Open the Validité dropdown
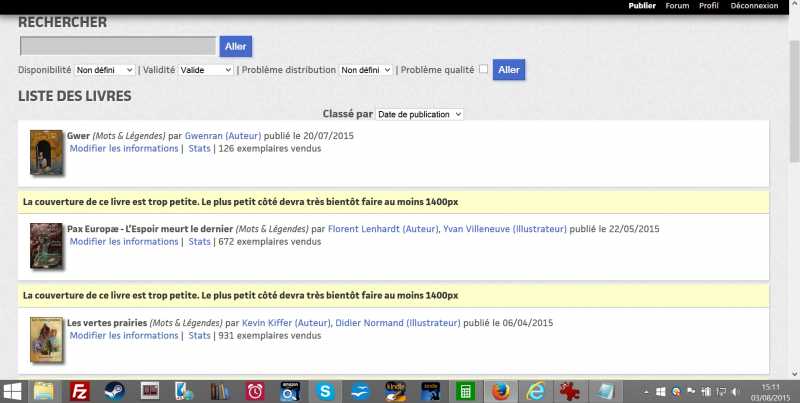This screenshot has height=403, width=800. coord(205,70)
